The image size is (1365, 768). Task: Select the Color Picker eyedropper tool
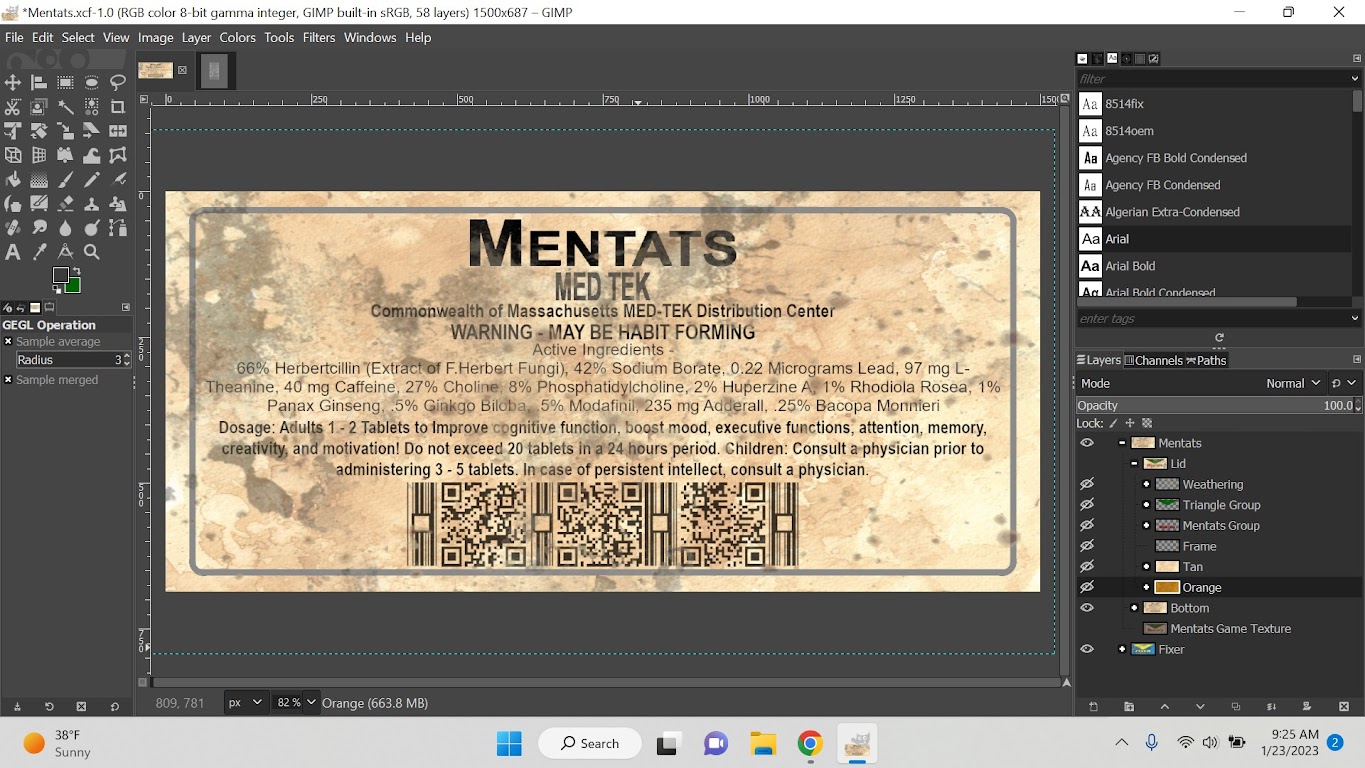coord(39,252)
